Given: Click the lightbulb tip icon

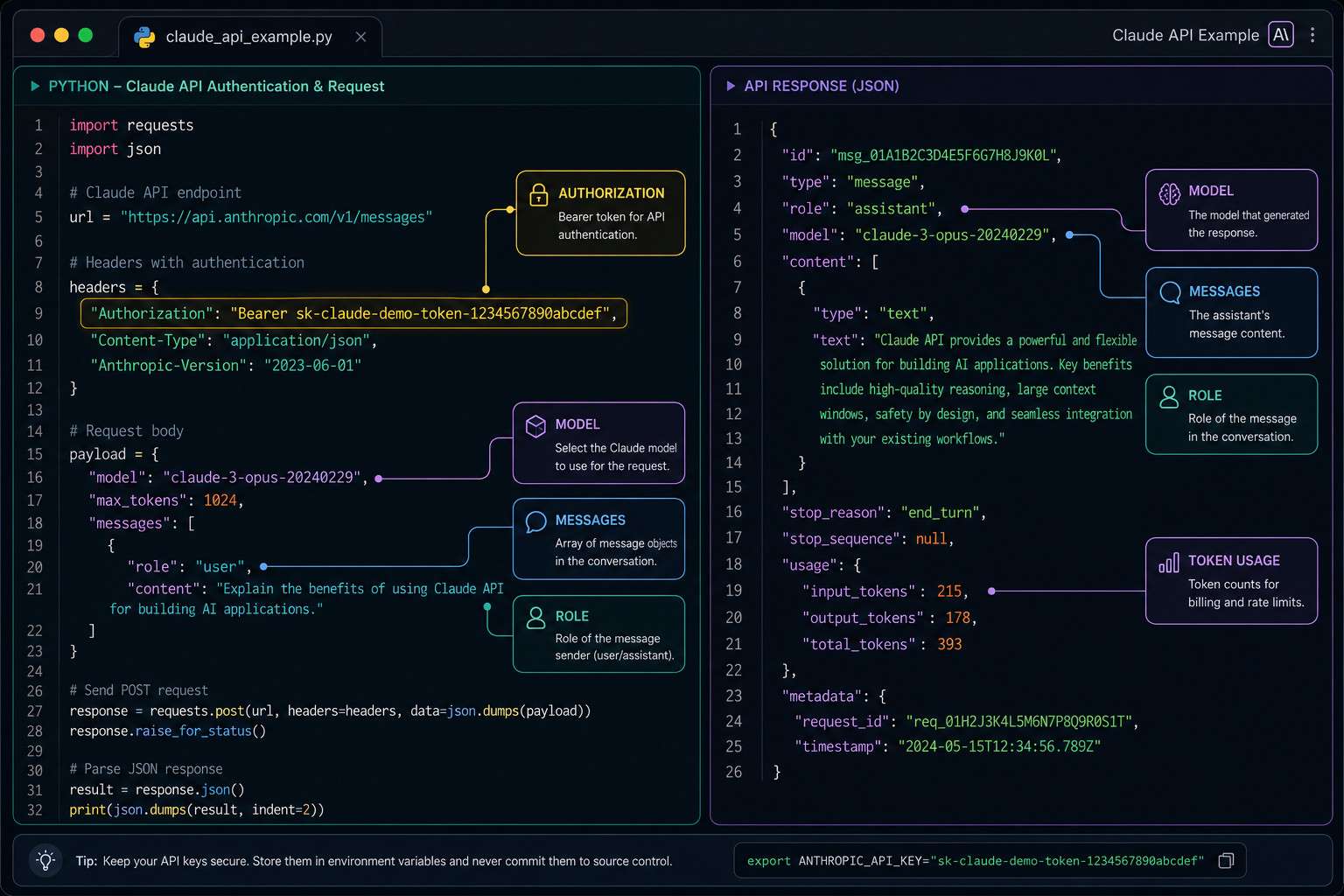Looking at the screenshot, I should pos(46,860).
